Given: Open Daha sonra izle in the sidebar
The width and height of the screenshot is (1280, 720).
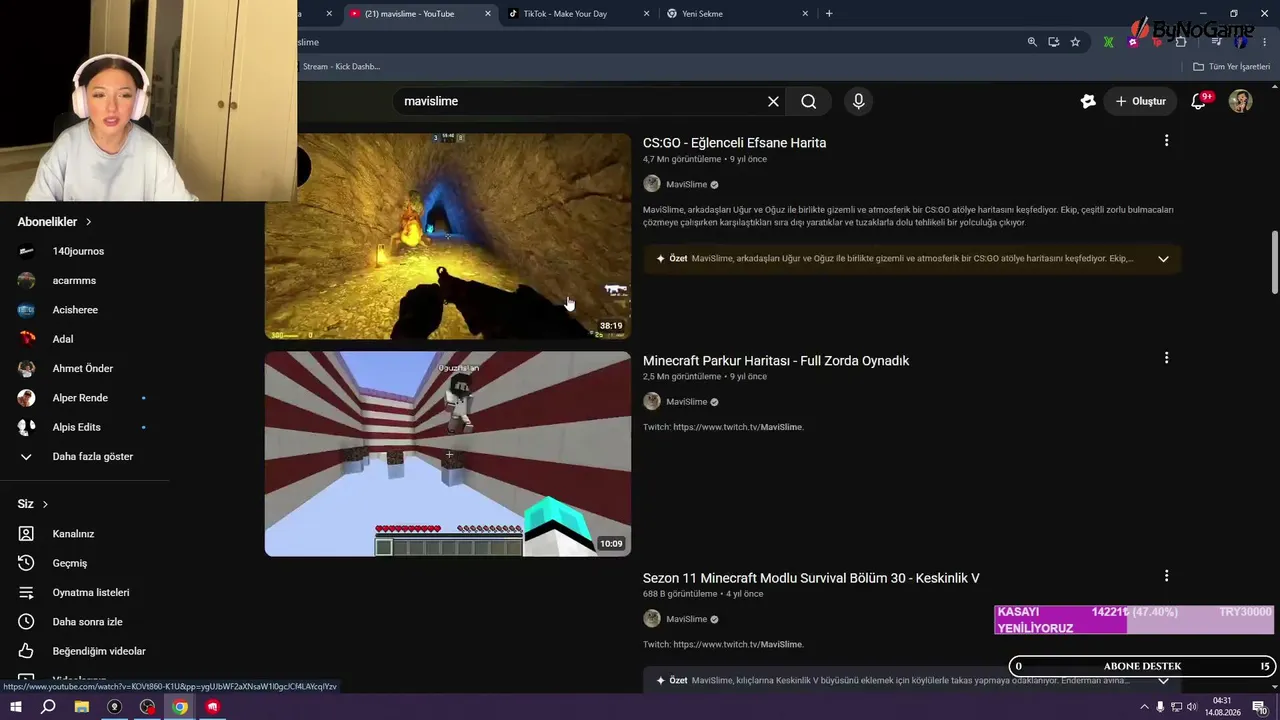Looking at the screenshot, I should 85,622.
